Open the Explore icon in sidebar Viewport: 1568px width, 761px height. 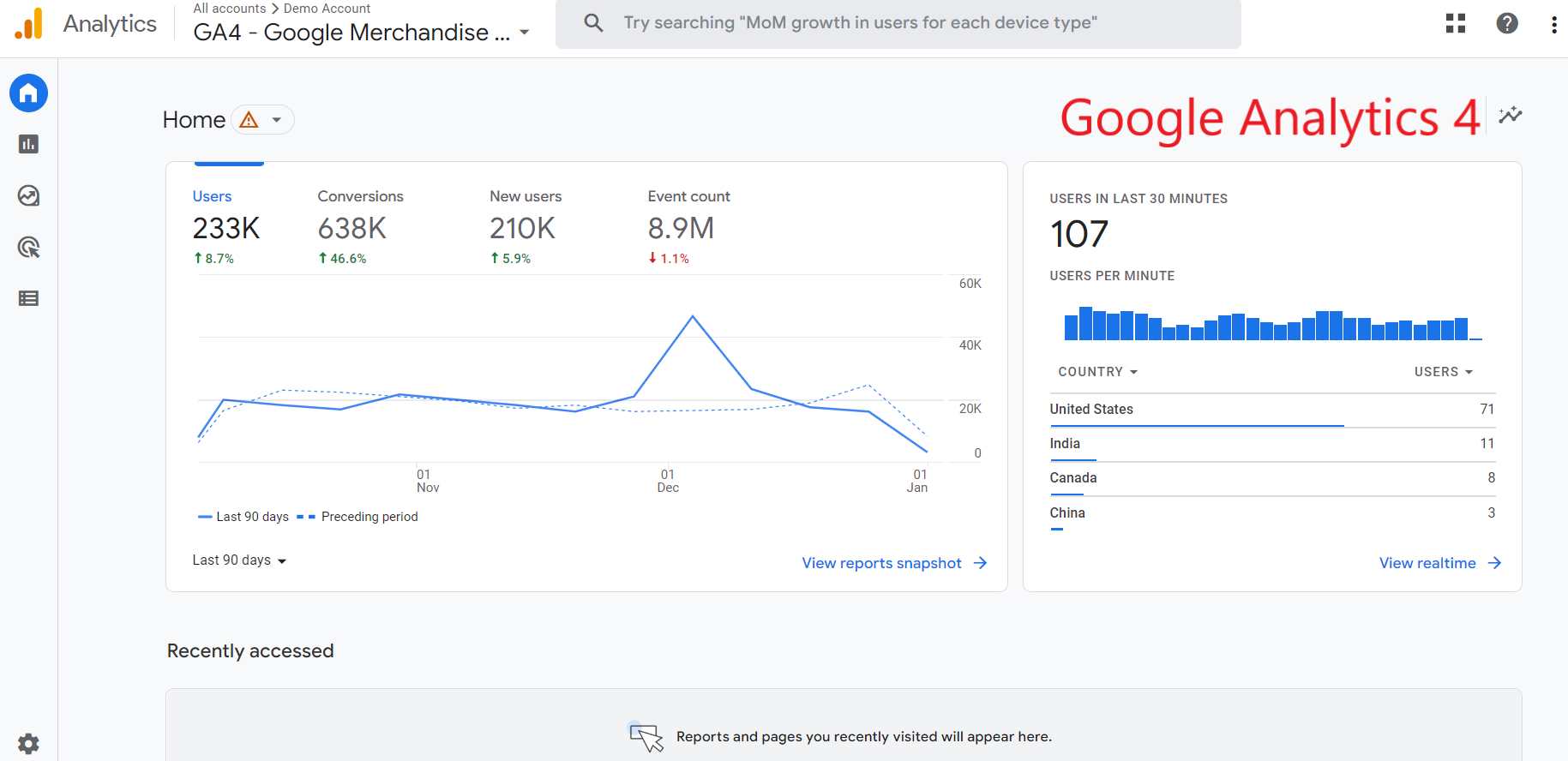pyautogui.click(x=28, y=195)
